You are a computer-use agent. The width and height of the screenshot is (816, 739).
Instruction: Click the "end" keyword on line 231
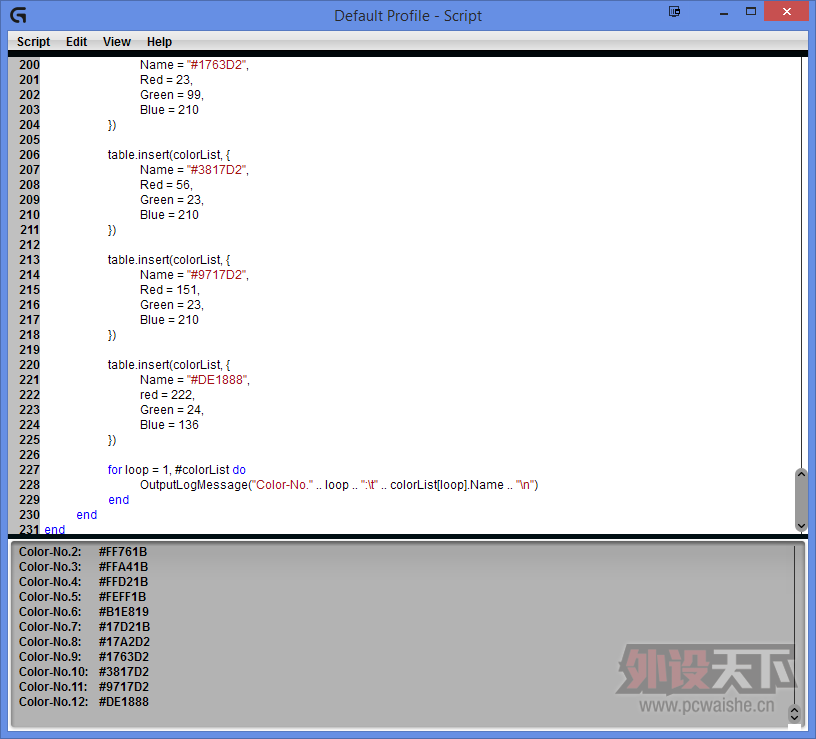click(55, 530)
